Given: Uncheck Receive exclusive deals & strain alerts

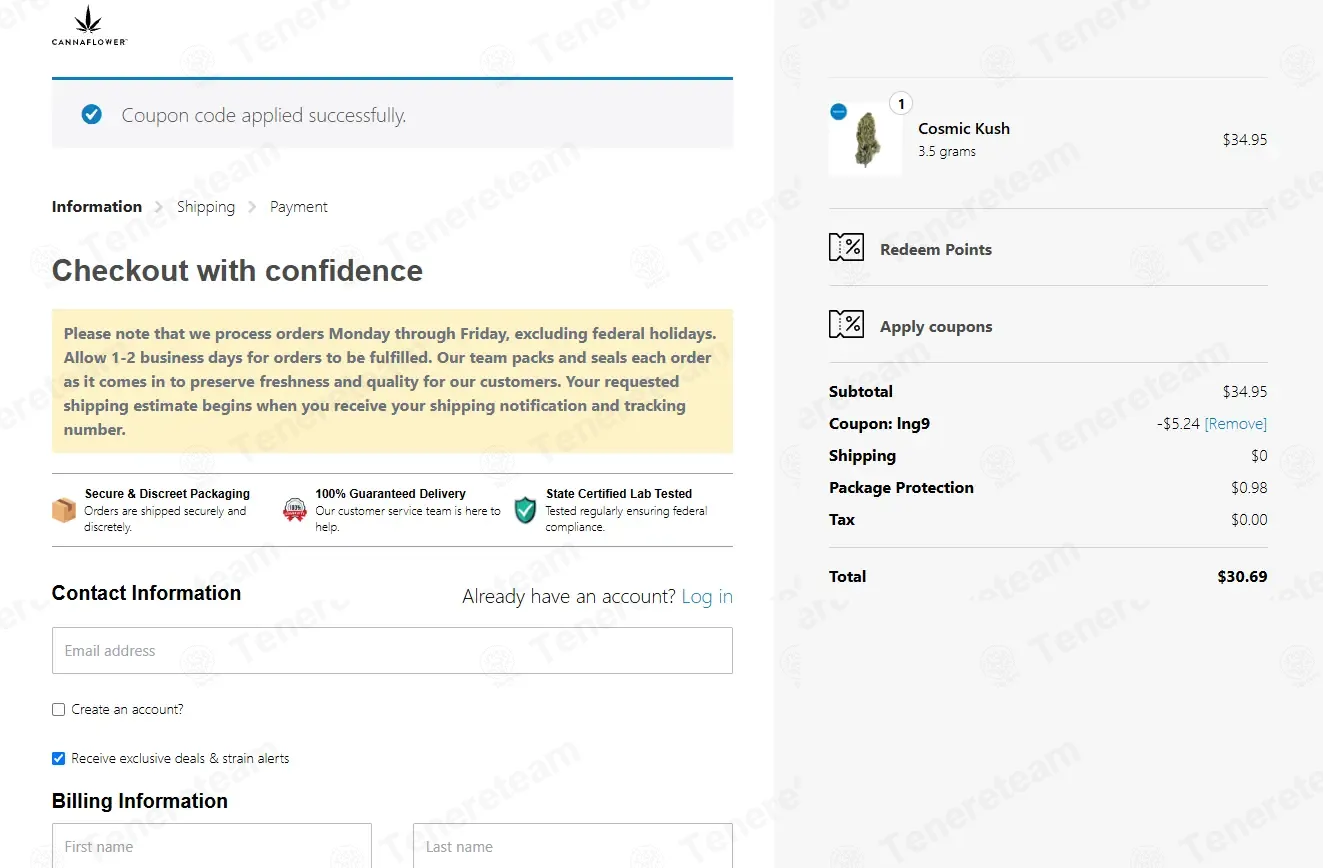Looking at the screenshot, I should 58,758.
